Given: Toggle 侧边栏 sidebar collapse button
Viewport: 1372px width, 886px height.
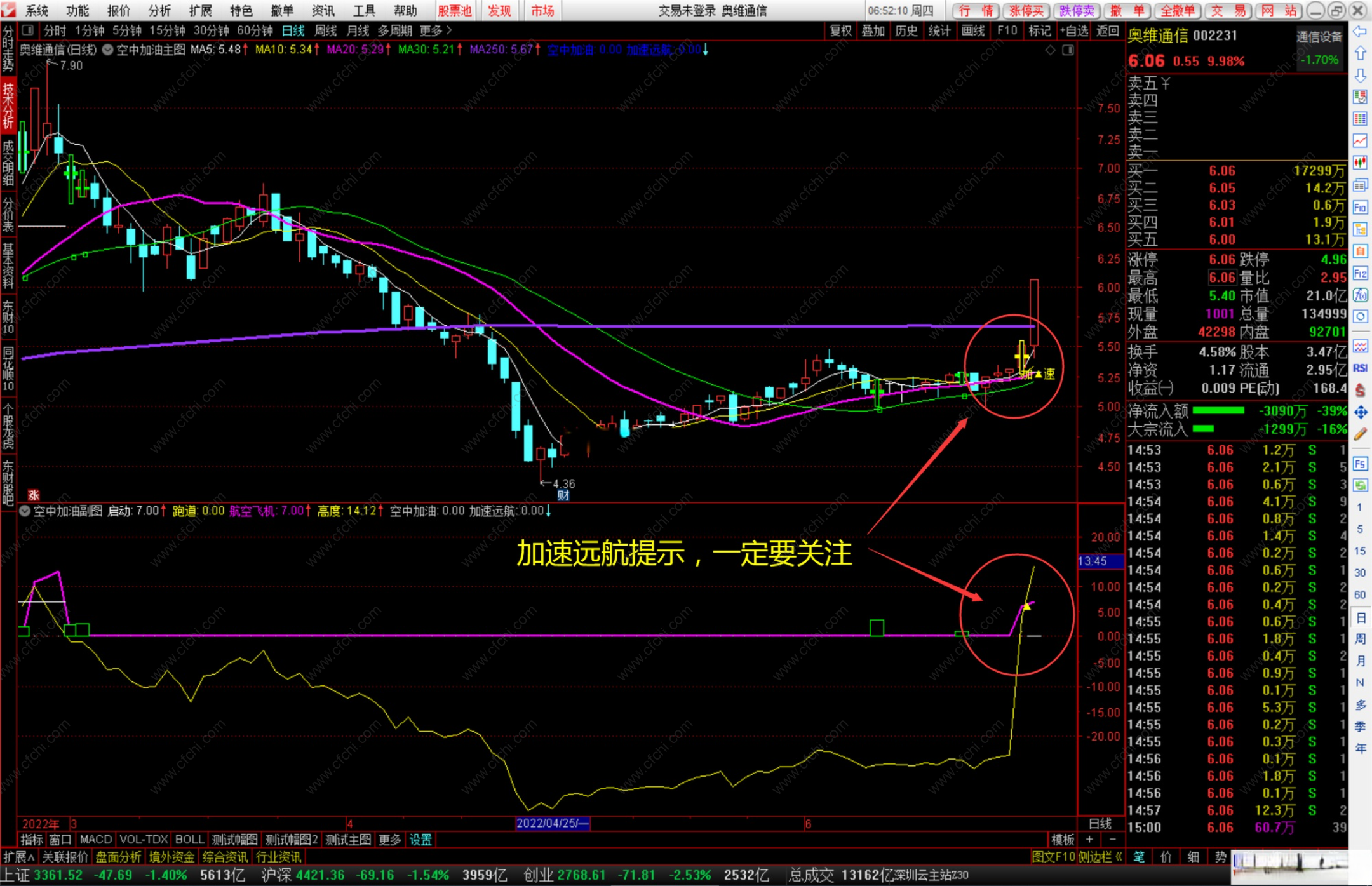Looking at the screenshot, I should 1100,857.
